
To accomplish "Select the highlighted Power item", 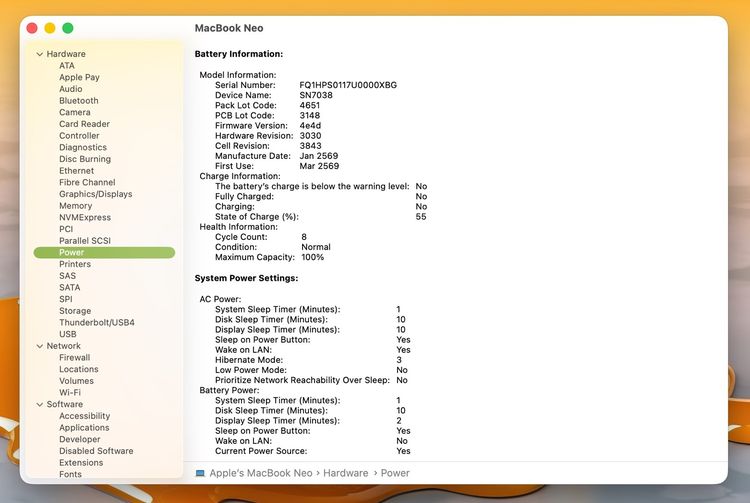I will (x=104, y=252).
